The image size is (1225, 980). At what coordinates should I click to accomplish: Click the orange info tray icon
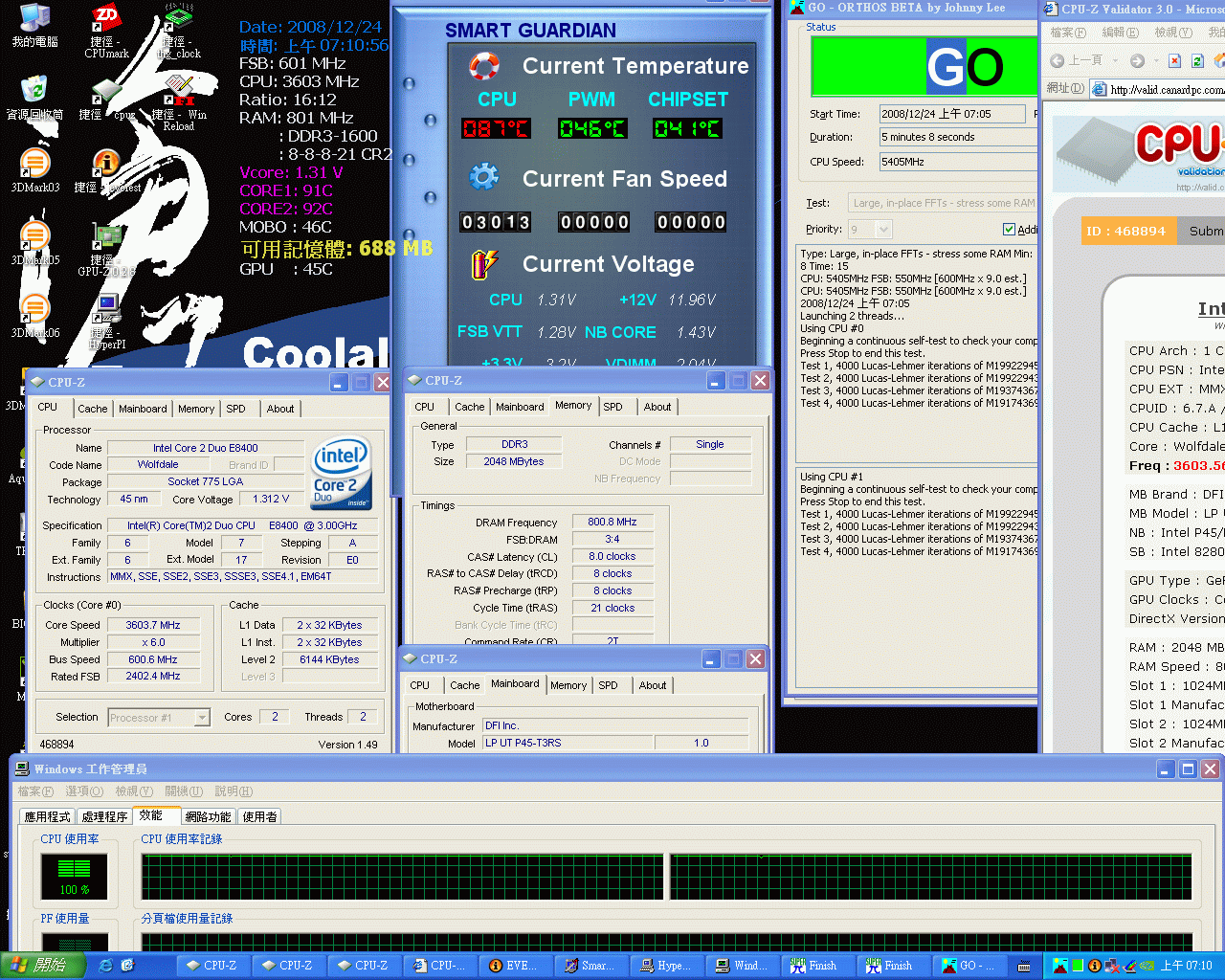(x=1095, y=966)
